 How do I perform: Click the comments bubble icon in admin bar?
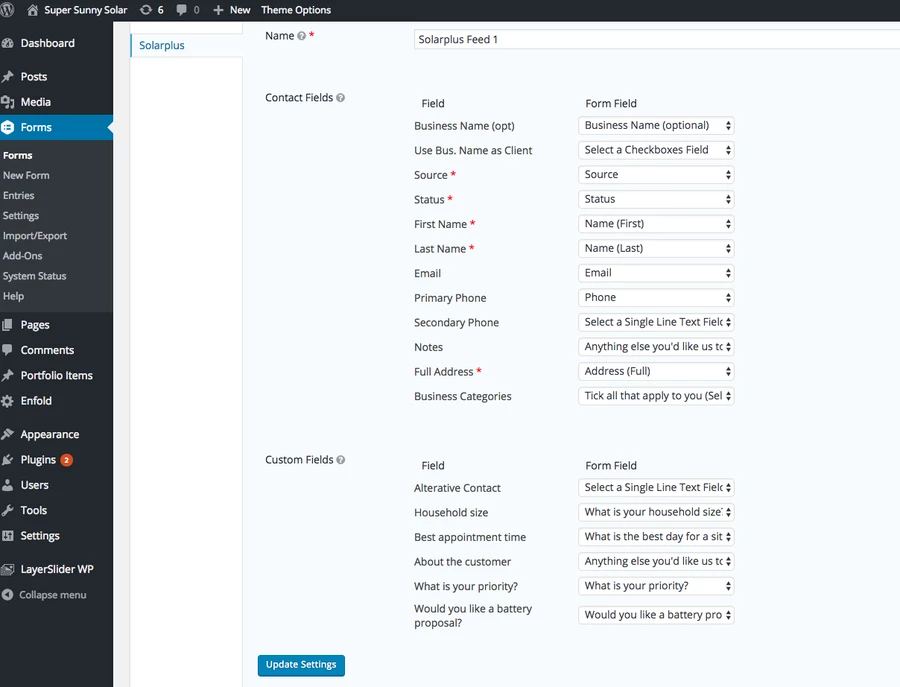pyautogui.click(x=181, y=10)
